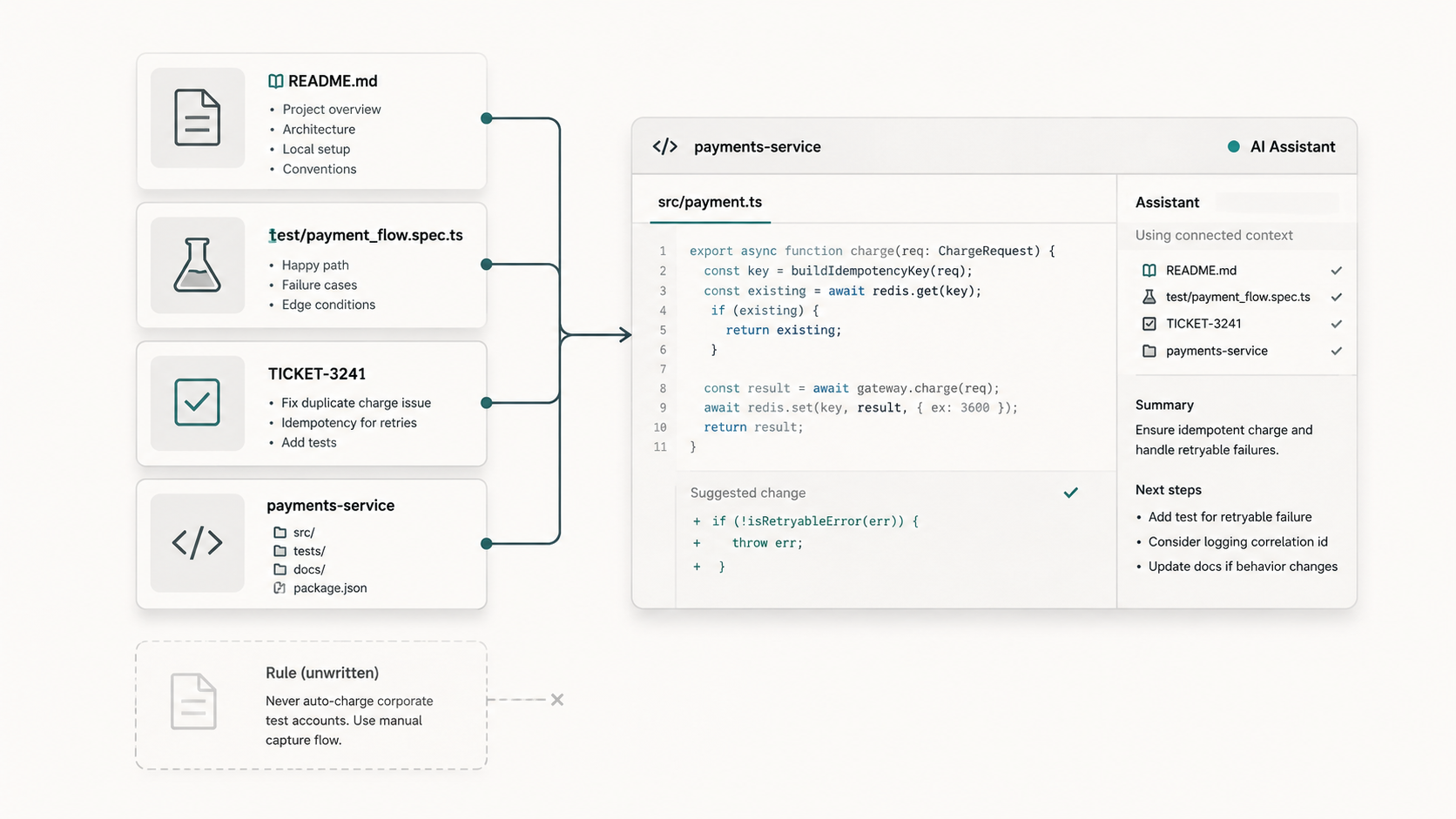Select the src/payment.ts tab
Viewport: 1456px width, 819px height.
(x=710, y=202)
